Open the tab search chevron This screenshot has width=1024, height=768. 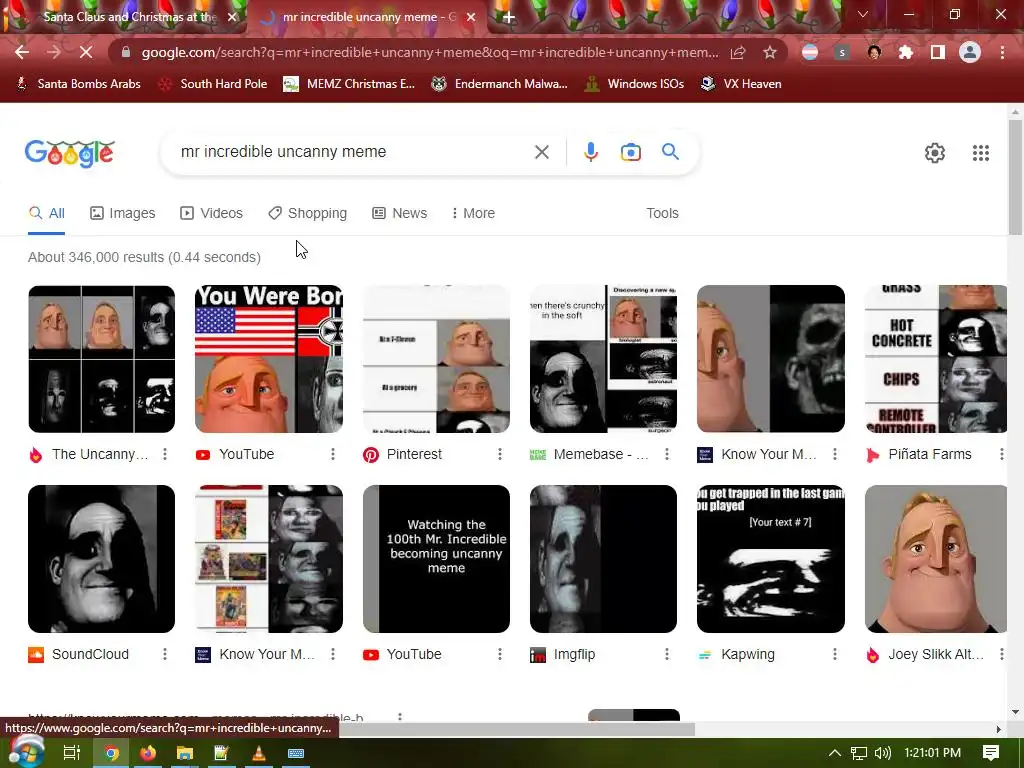pos(863,14)
